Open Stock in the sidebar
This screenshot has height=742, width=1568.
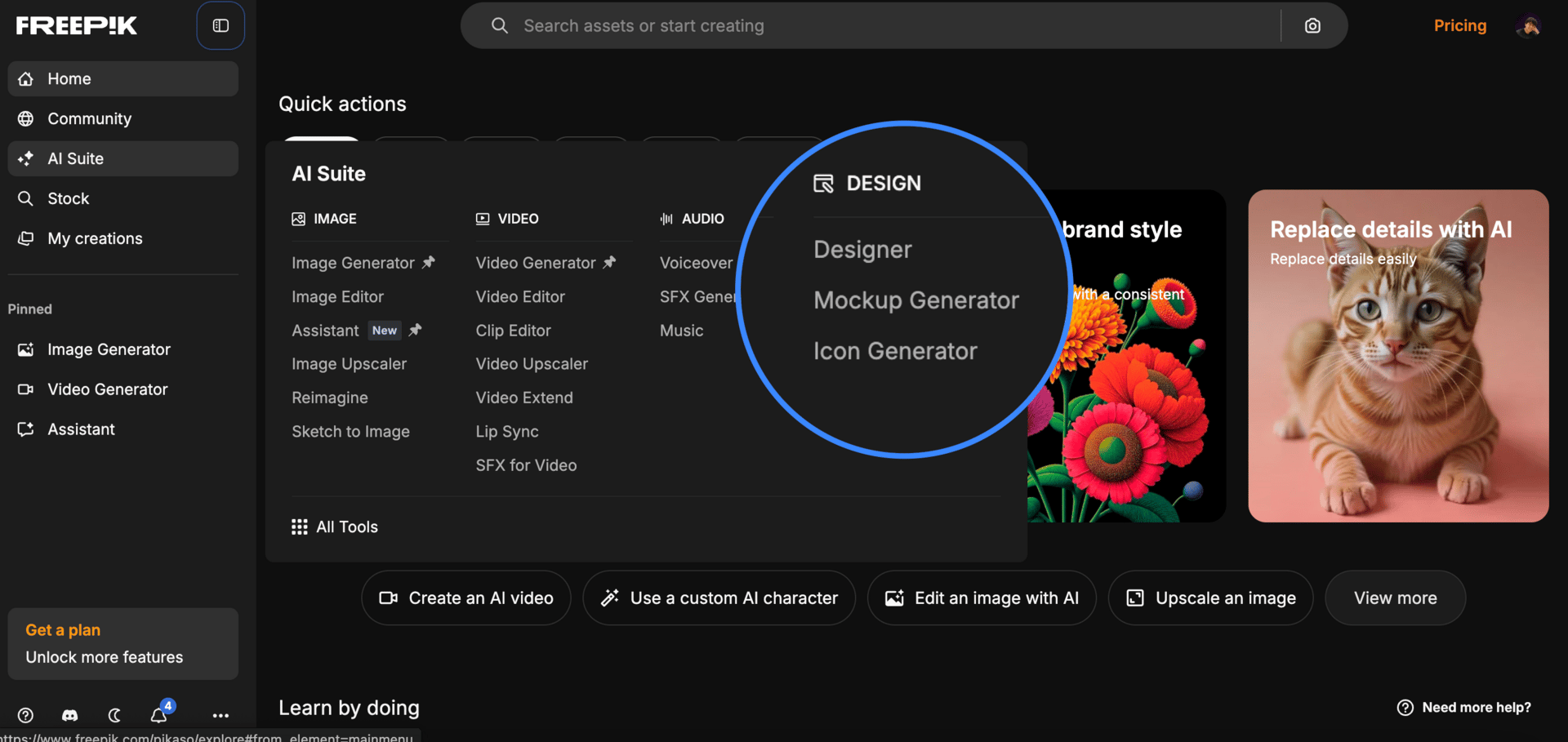[x=123, y=198]
